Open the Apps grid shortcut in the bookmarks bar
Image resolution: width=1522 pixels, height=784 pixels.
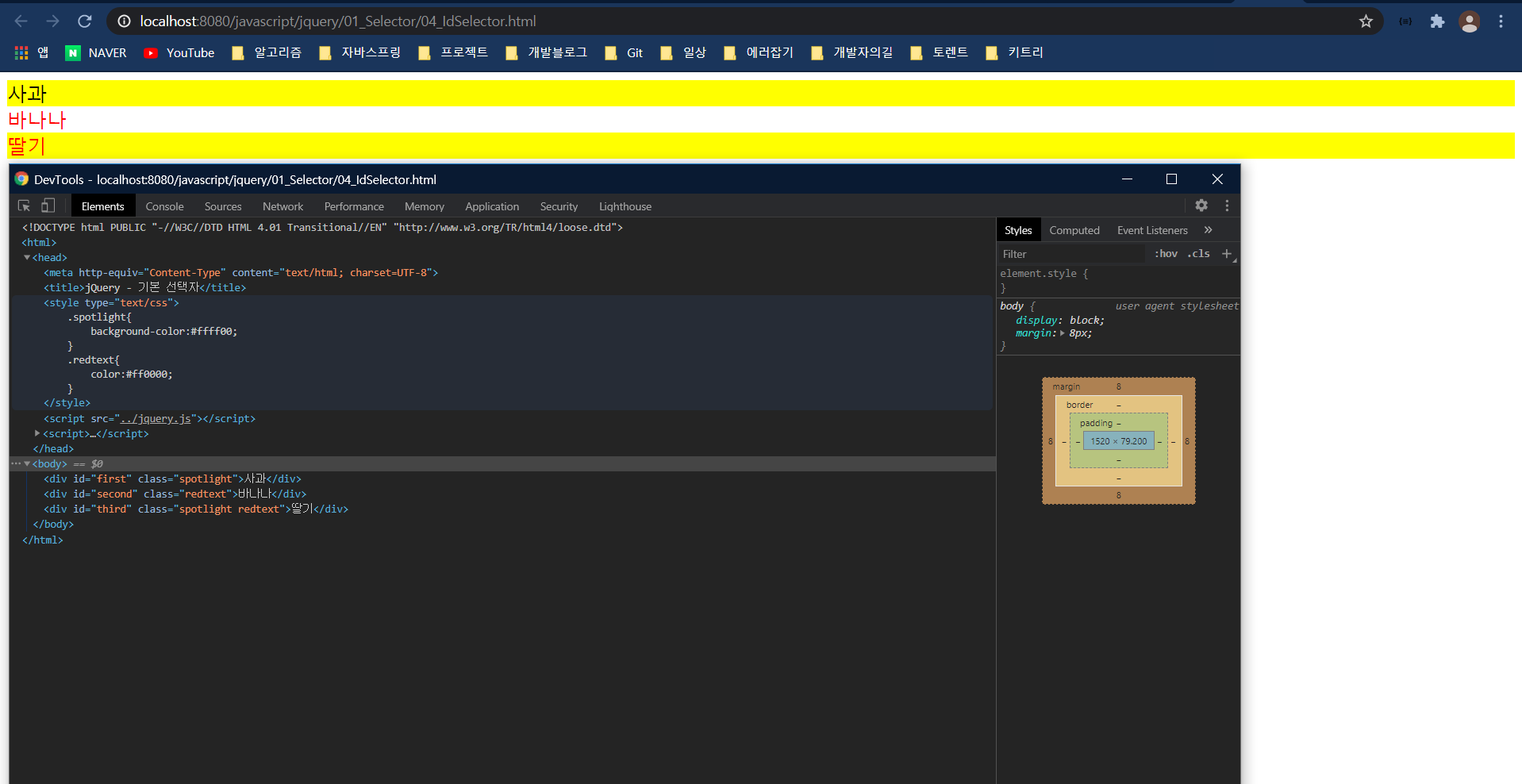point(32,52)
